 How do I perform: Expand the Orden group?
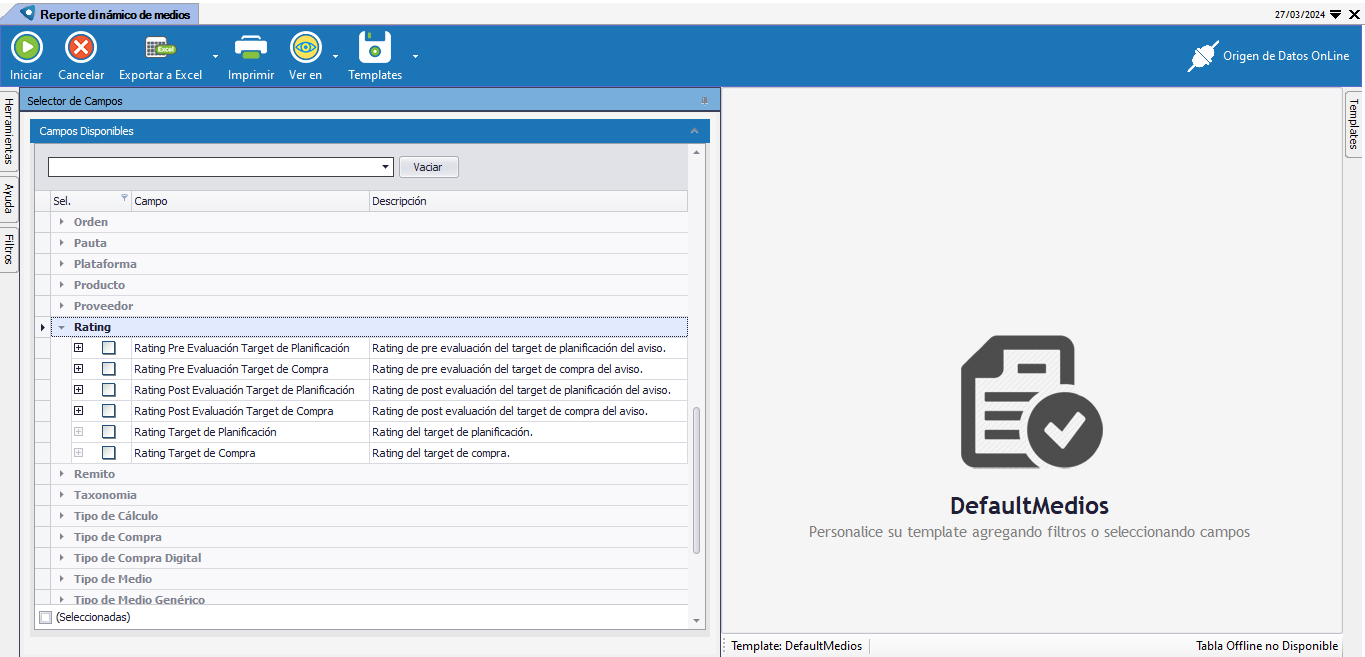pyautogui.click(x=62, y=222)
